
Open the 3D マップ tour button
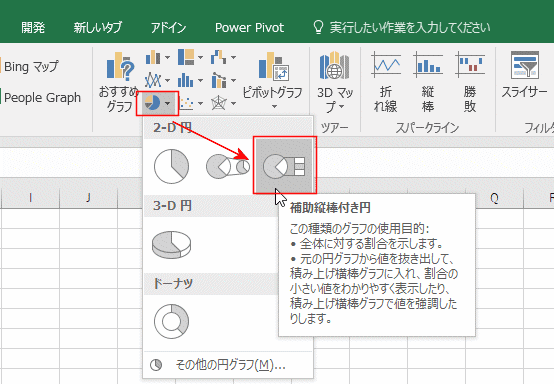point(335,82)
